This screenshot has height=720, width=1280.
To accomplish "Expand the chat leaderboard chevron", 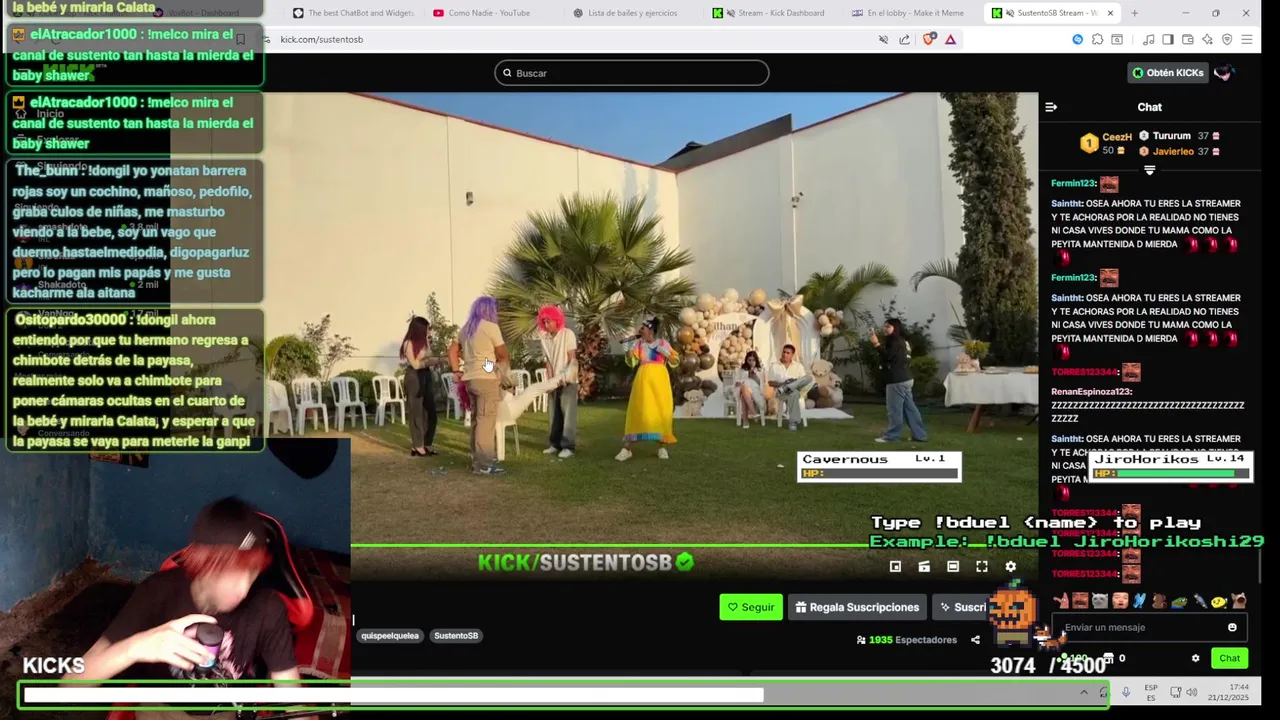I will pos(1149,170).
